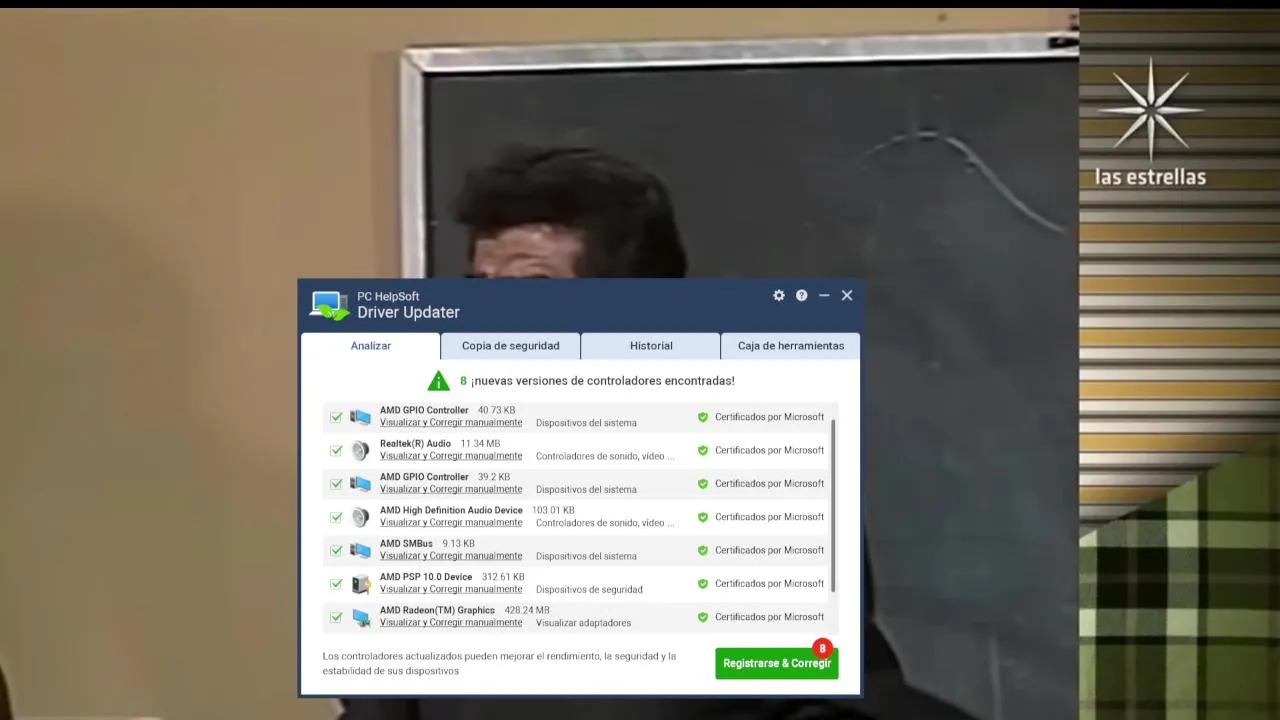
Task: Click the PC HelpSoft Driver Updater logo
Action: coord(329,305)
